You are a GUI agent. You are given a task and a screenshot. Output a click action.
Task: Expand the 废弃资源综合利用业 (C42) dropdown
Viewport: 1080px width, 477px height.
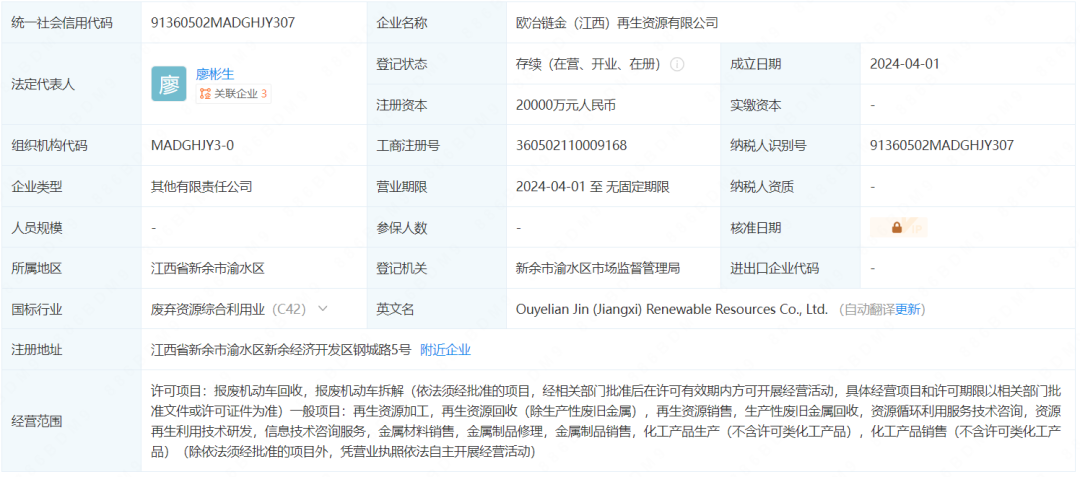tap(322, 309)
